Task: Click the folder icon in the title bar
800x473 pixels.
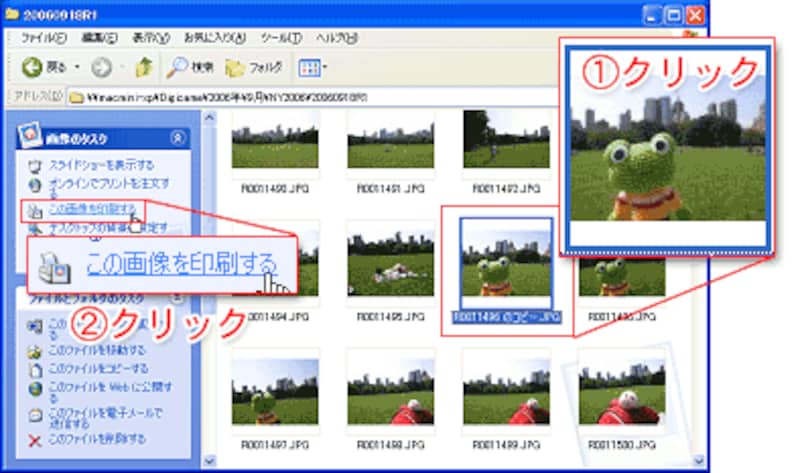Action: pos(12,14)
